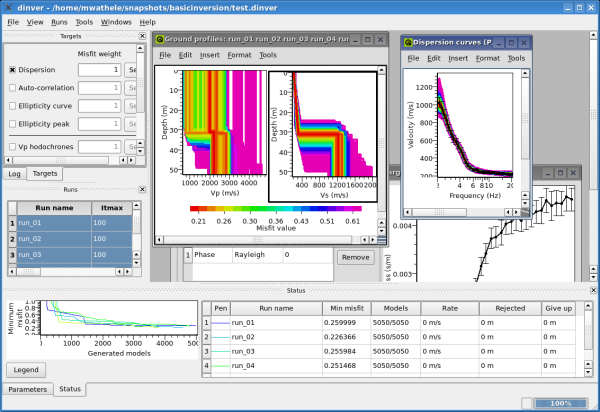This screenshot has width=600, height=412.
Task: Open Edit menu in Ground profiles window
Action: pos(185,55)
